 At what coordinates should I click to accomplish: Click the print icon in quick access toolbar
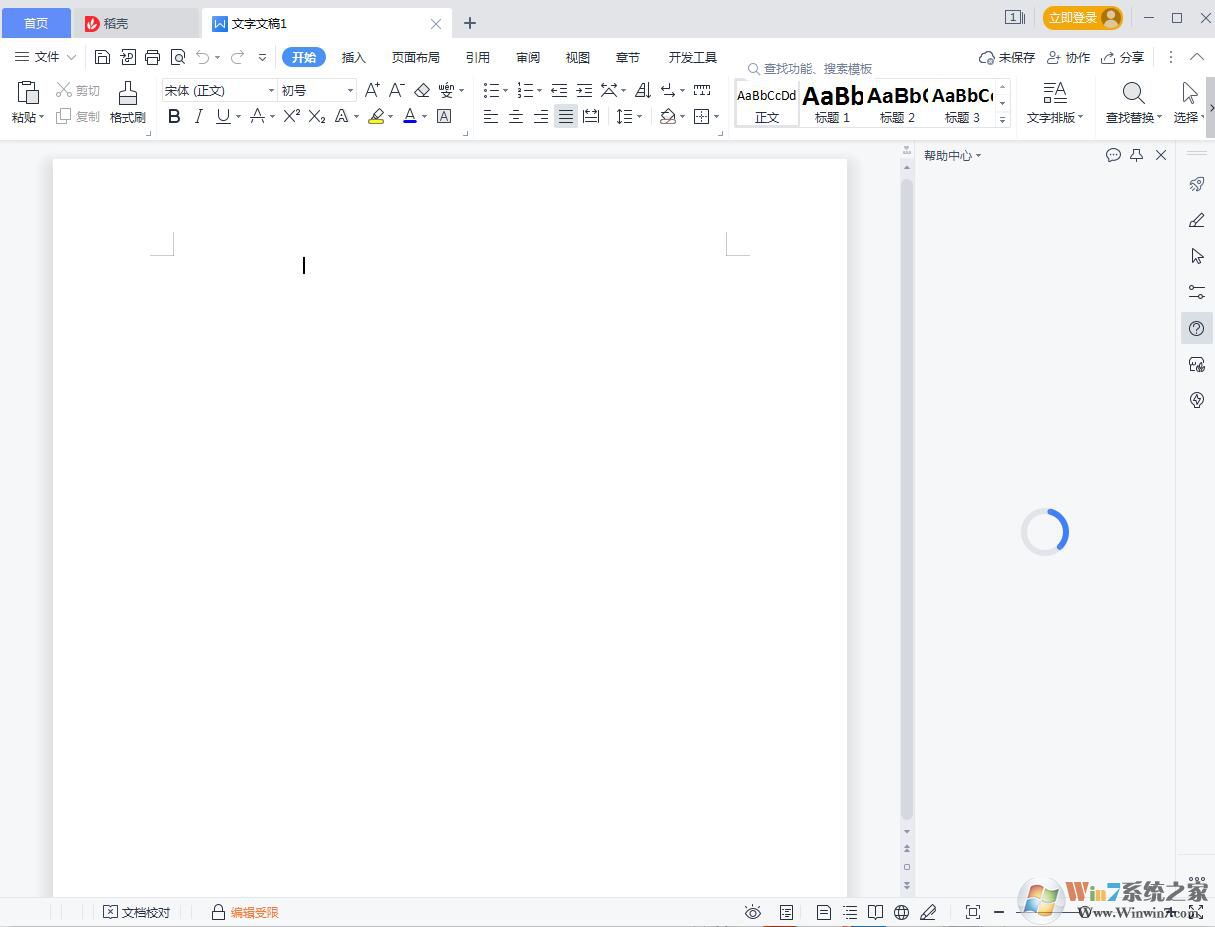[152, 57]
